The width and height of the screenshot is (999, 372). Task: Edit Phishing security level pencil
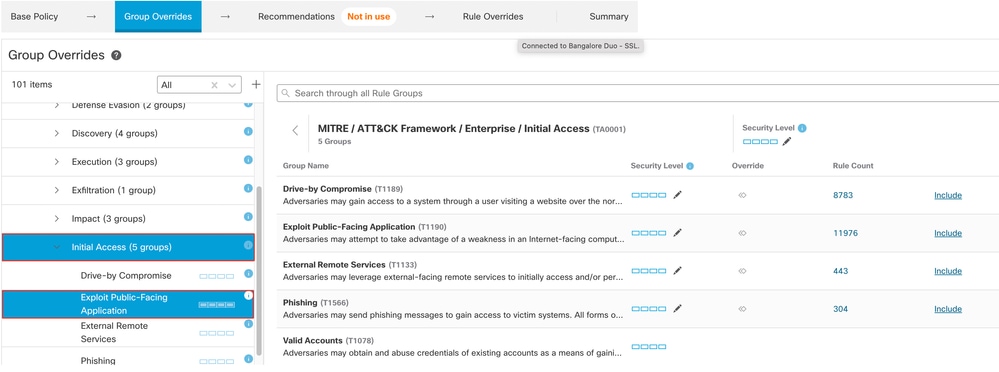click(677, 309)
